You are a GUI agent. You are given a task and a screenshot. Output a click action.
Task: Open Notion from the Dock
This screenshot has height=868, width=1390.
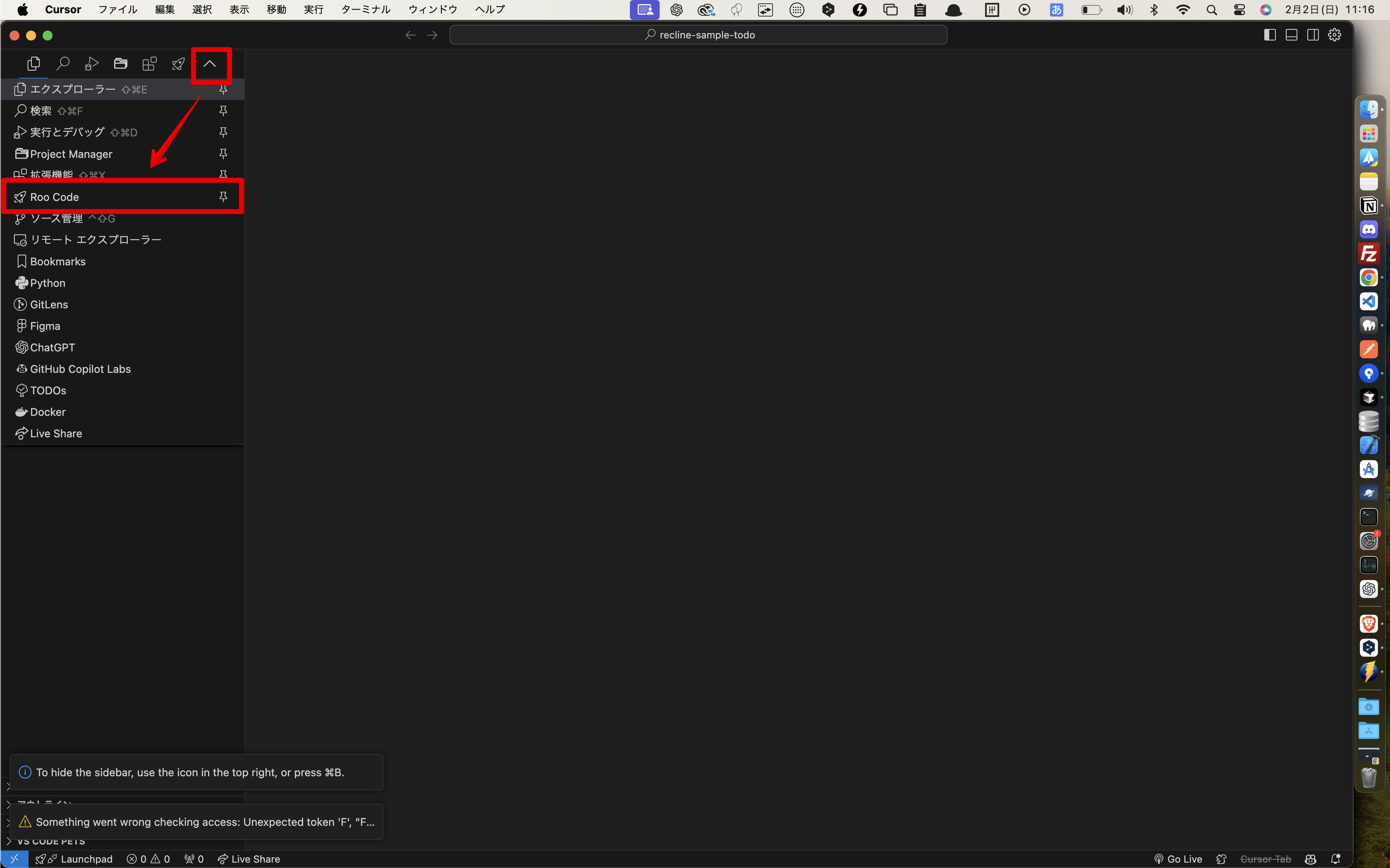[1369, 205]
